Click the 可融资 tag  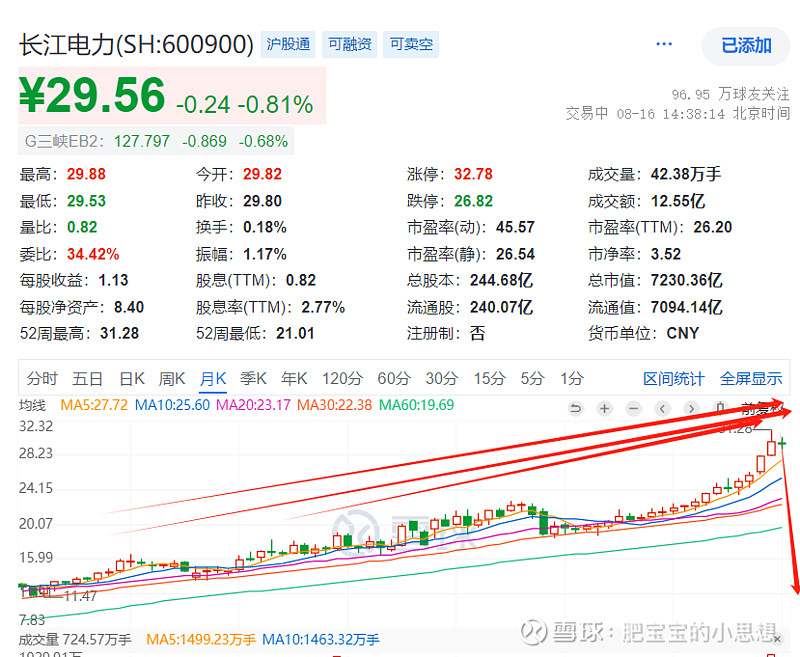click(349, 44)
